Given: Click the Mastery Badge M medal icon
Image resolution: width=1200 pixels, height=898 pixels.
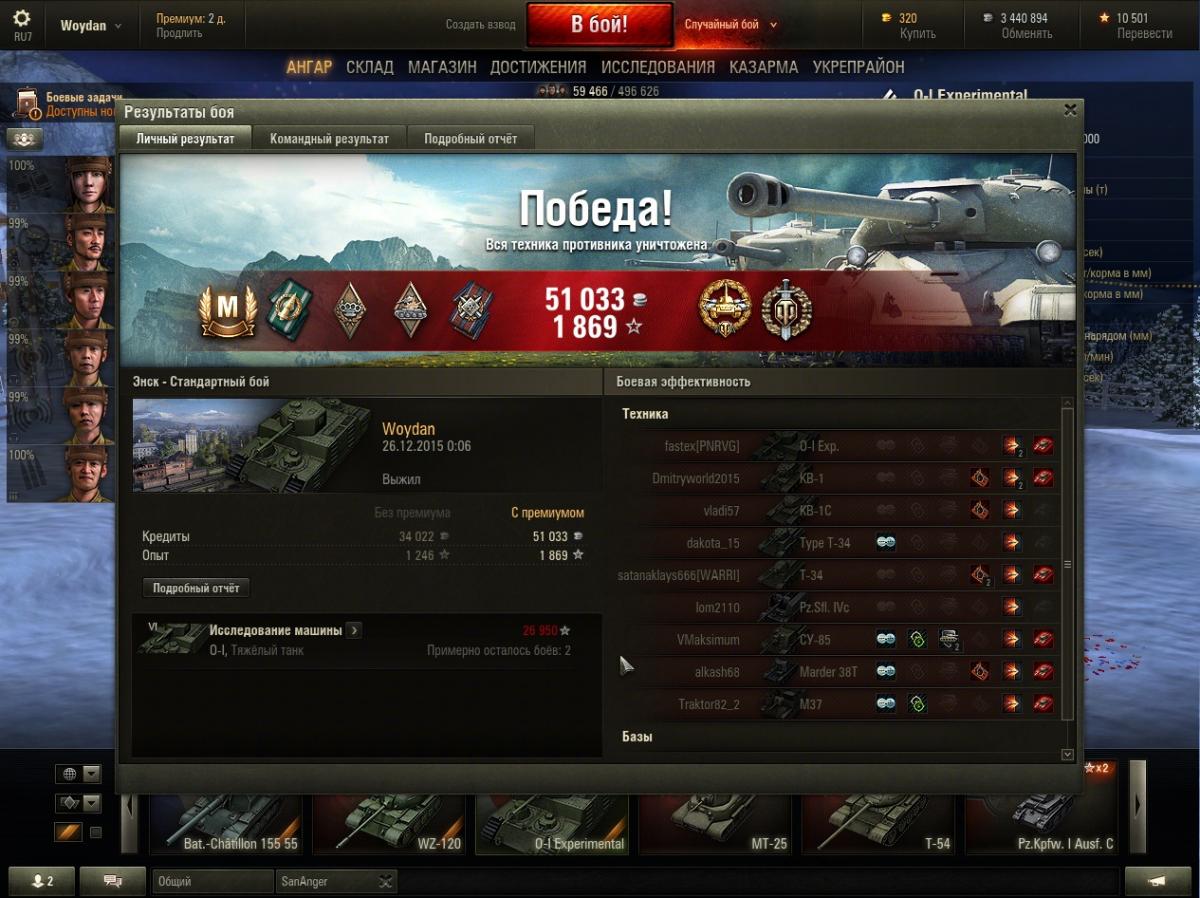Looking at the screenshot, I should click(228, 311).
